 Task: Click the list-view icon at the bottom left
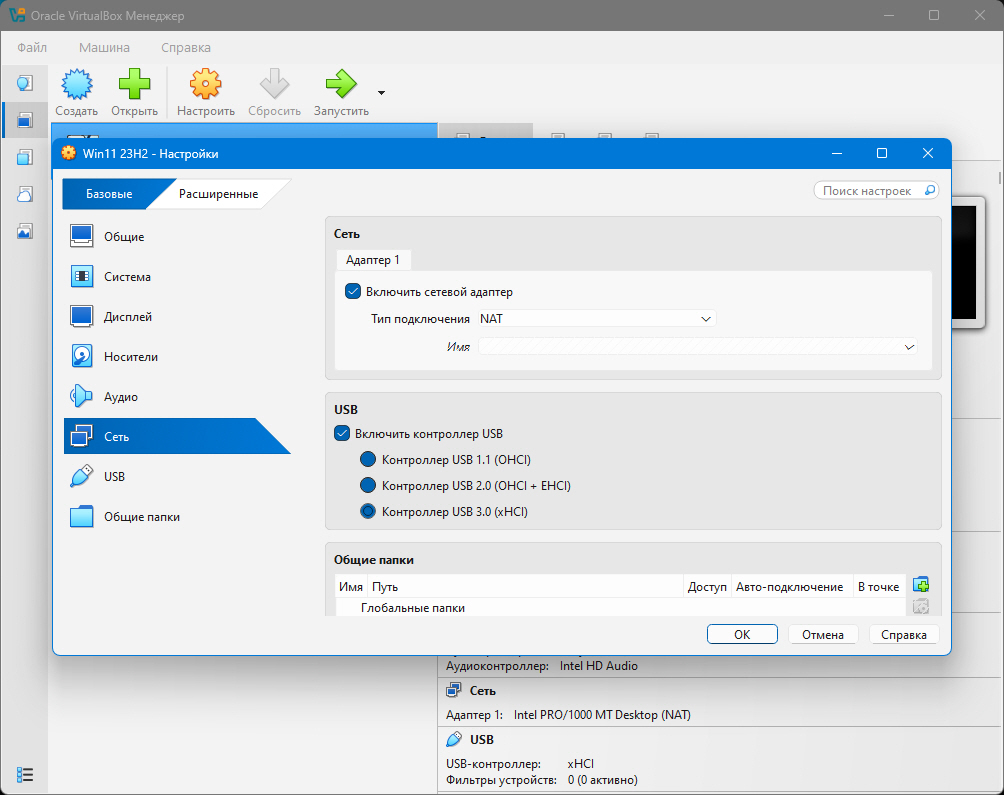[25, 775]
